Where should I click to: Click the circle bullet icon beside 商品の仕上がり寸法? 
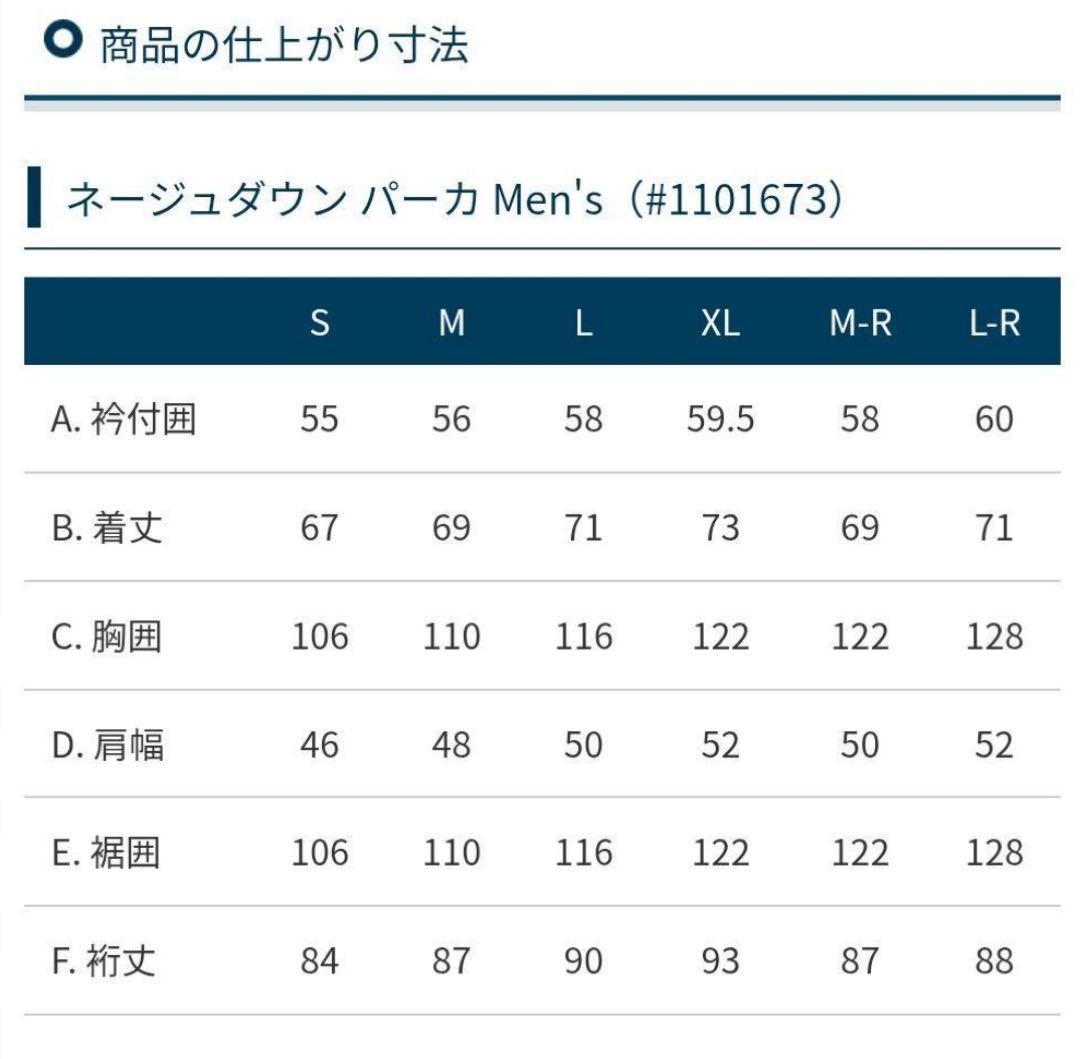[64, 41]
